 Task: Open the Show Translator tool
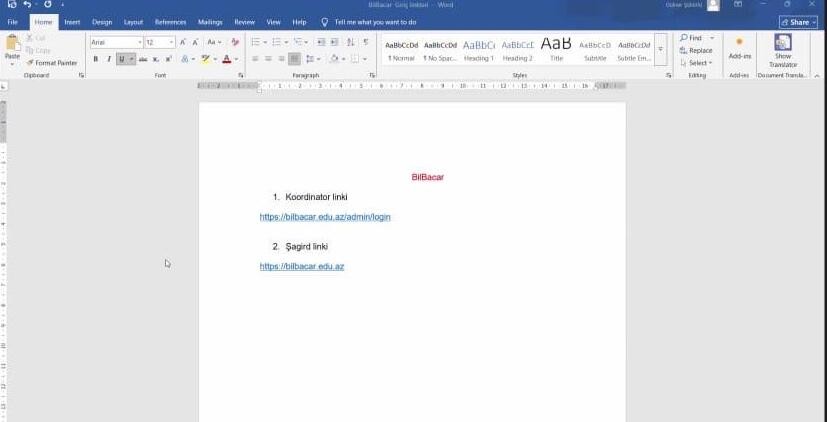(782, 50)
